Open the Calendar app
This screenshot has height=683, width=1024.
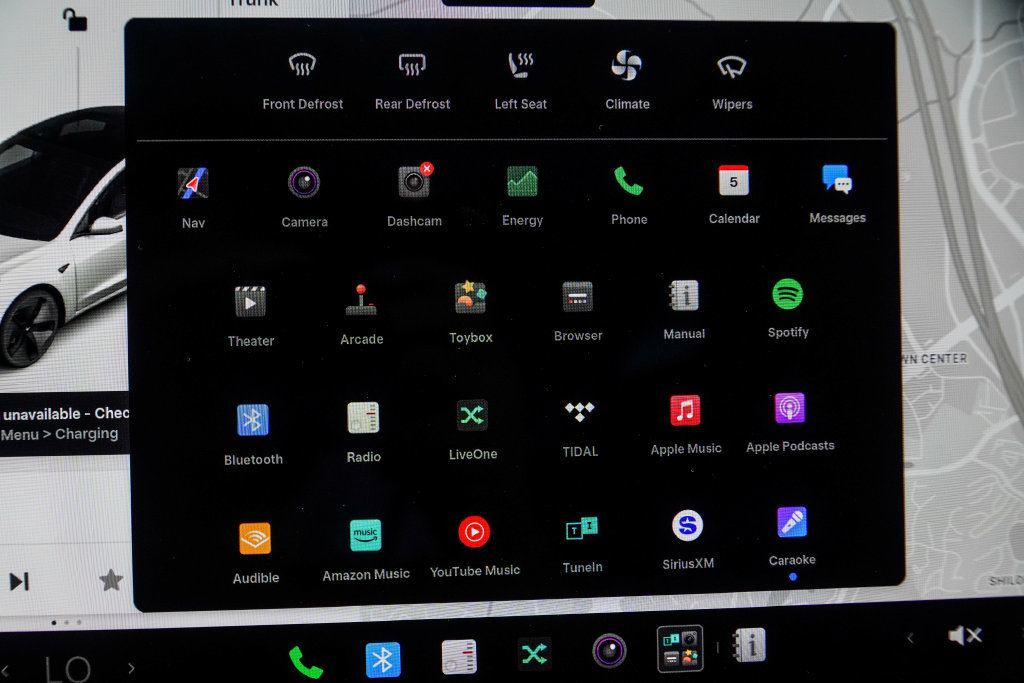(734, 194)
